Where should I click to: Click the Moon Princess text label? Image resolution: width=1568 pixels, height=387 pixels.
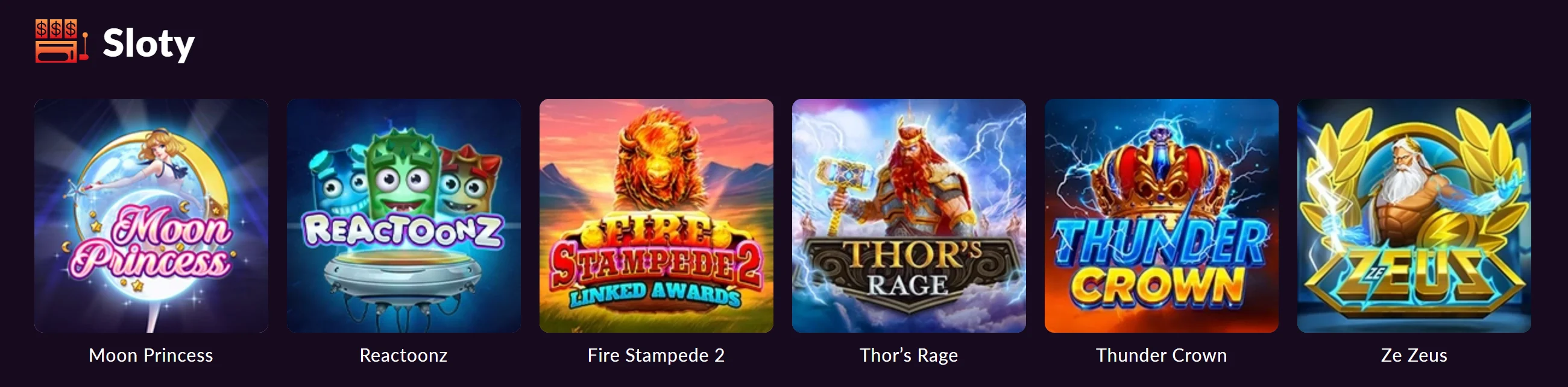[151, 356]
